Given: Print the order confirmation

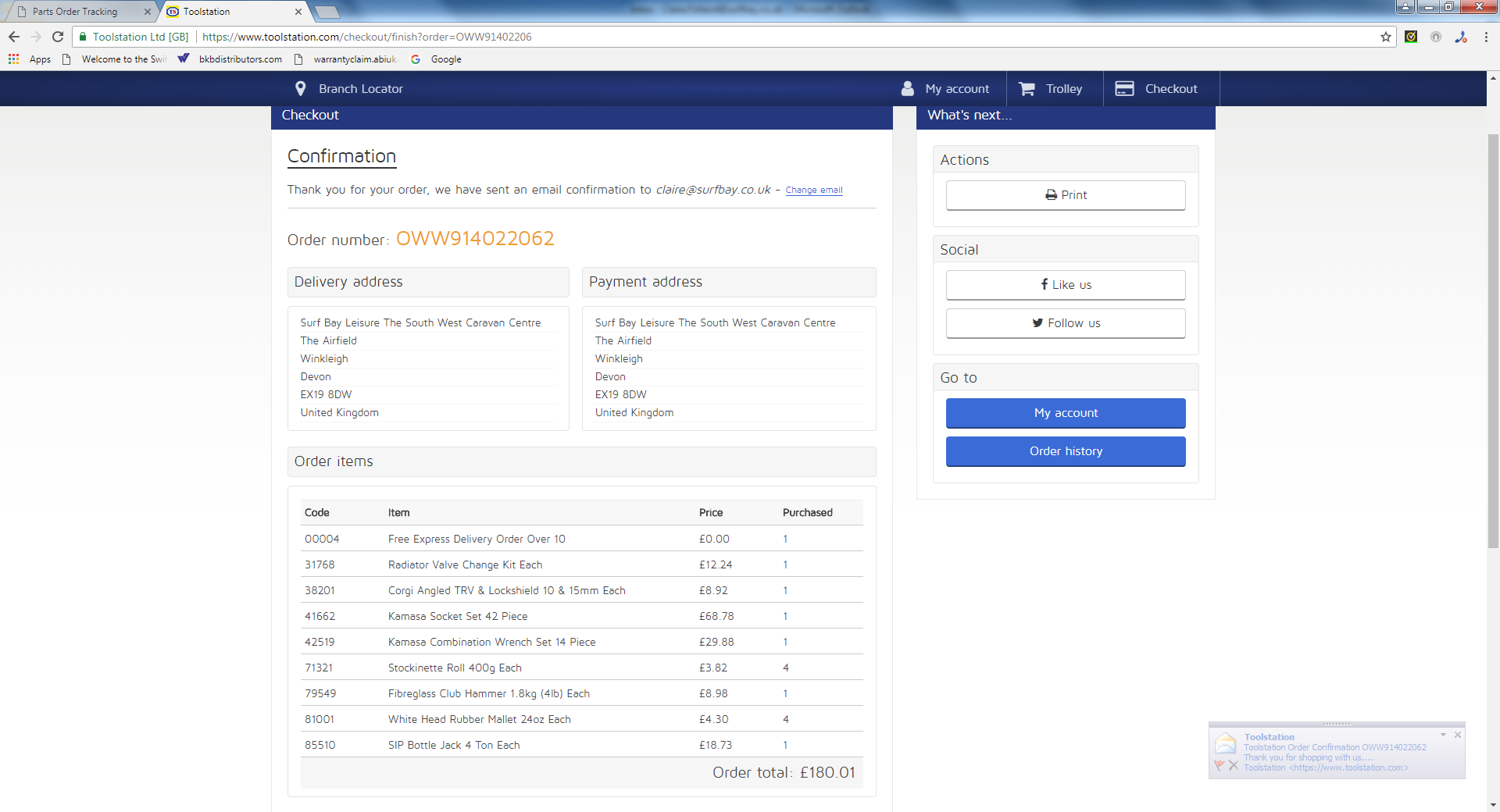Looking at the screenshot, I should pyautogui.click(x=1066, y=195).
